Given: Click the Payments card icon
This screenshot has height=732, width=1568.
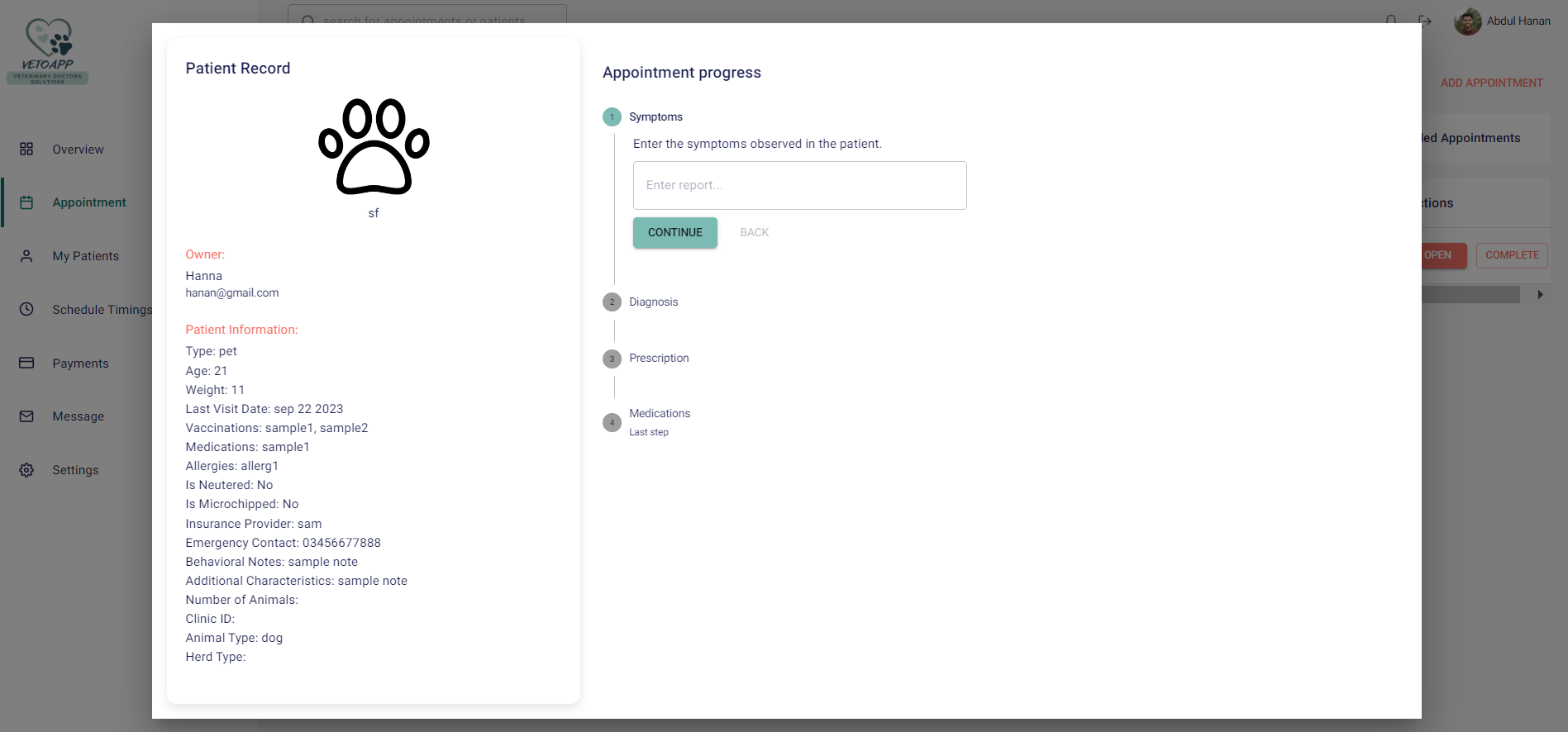Looking at the screenshot, I should (x=26, y=363).
